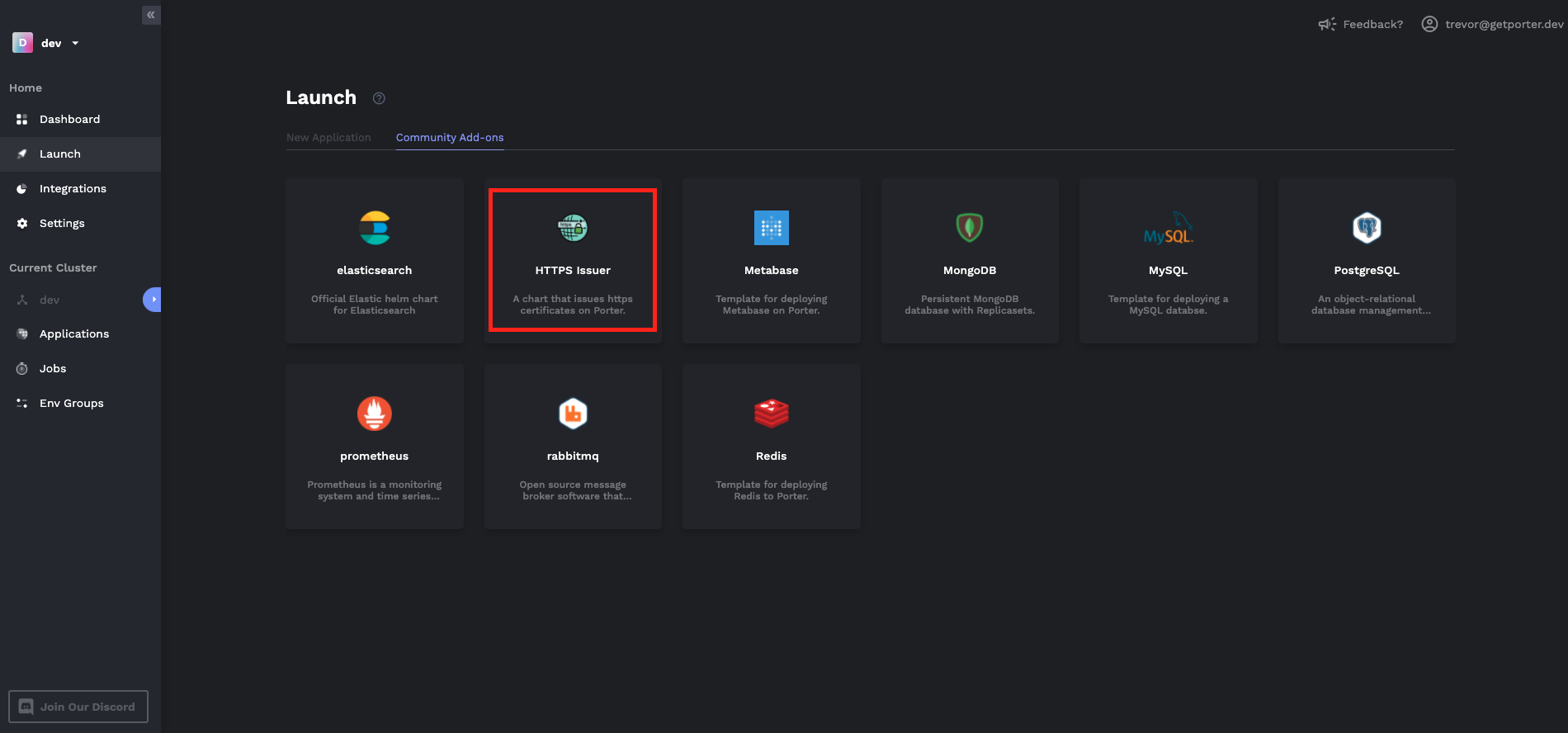The height and width of the screenshot is (733, 1568).
Task: Click the Discord logo icon
Action: tap(26, 707)
